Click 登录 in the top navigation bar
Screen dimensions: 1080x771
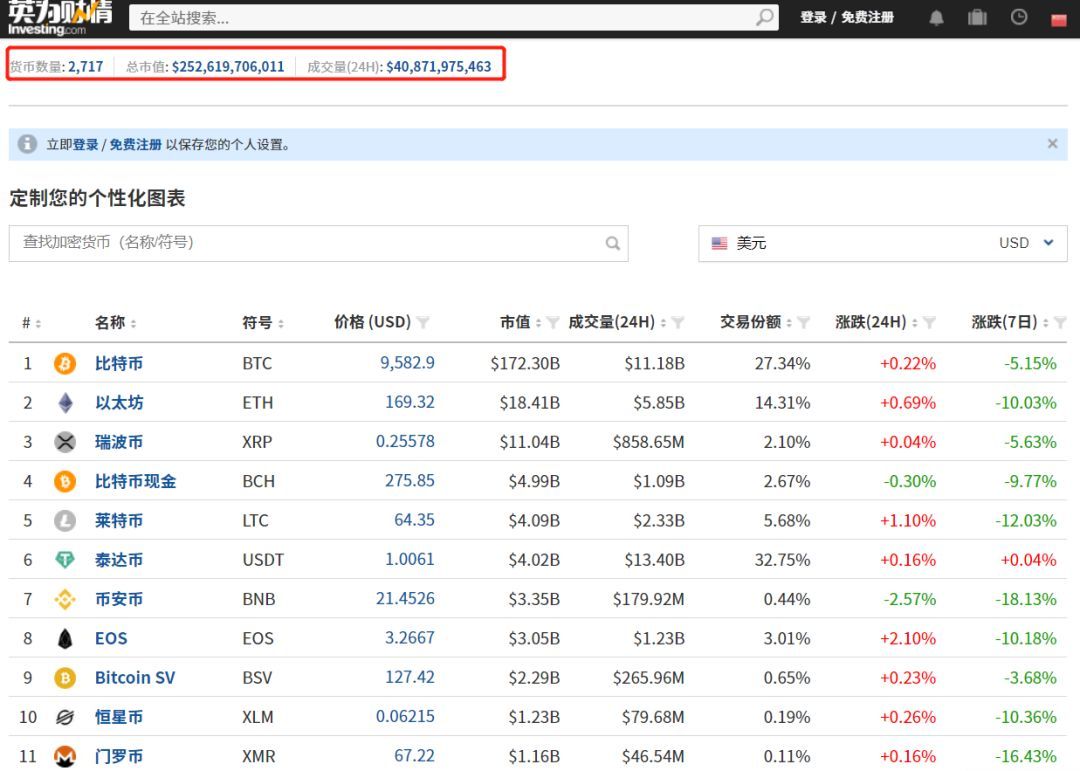[813, 17]
